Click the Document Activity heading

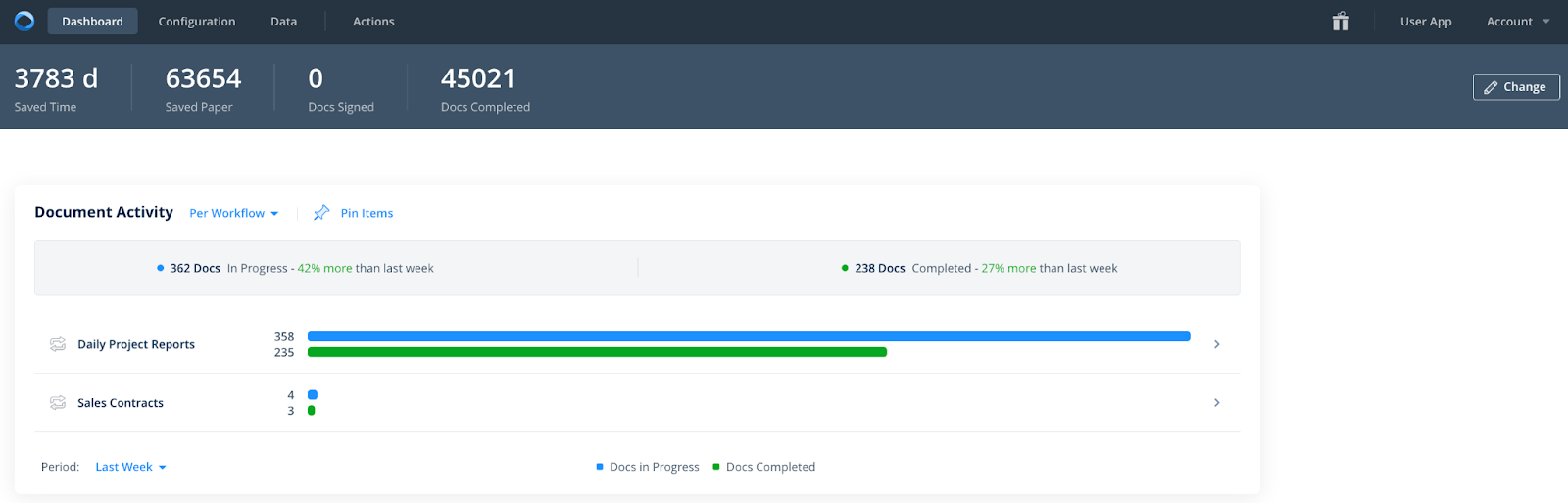pos(104,212)
